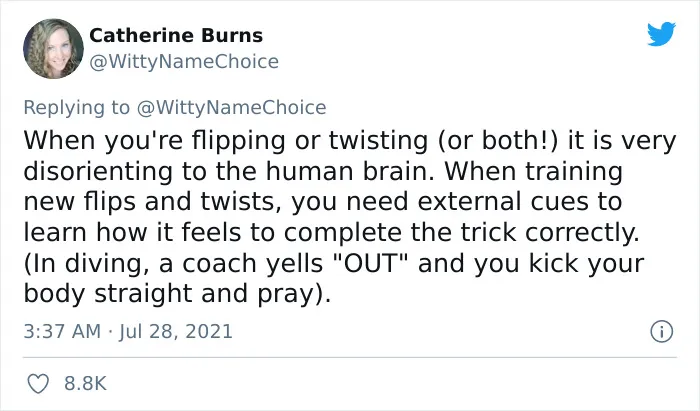700x411 pixels.
Task: Click the phrase "disorienting to the human brain"
Action: click(x=228, y=171)
